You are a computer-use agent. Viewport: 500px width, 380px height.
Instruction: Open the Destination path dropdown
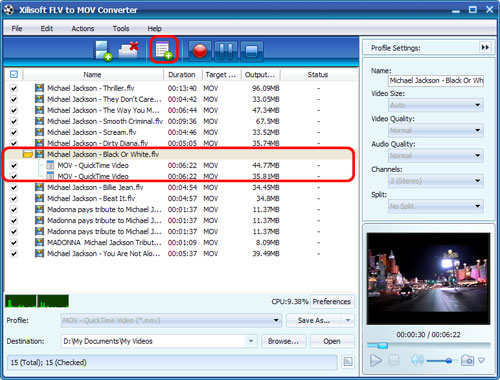point(251,341)
